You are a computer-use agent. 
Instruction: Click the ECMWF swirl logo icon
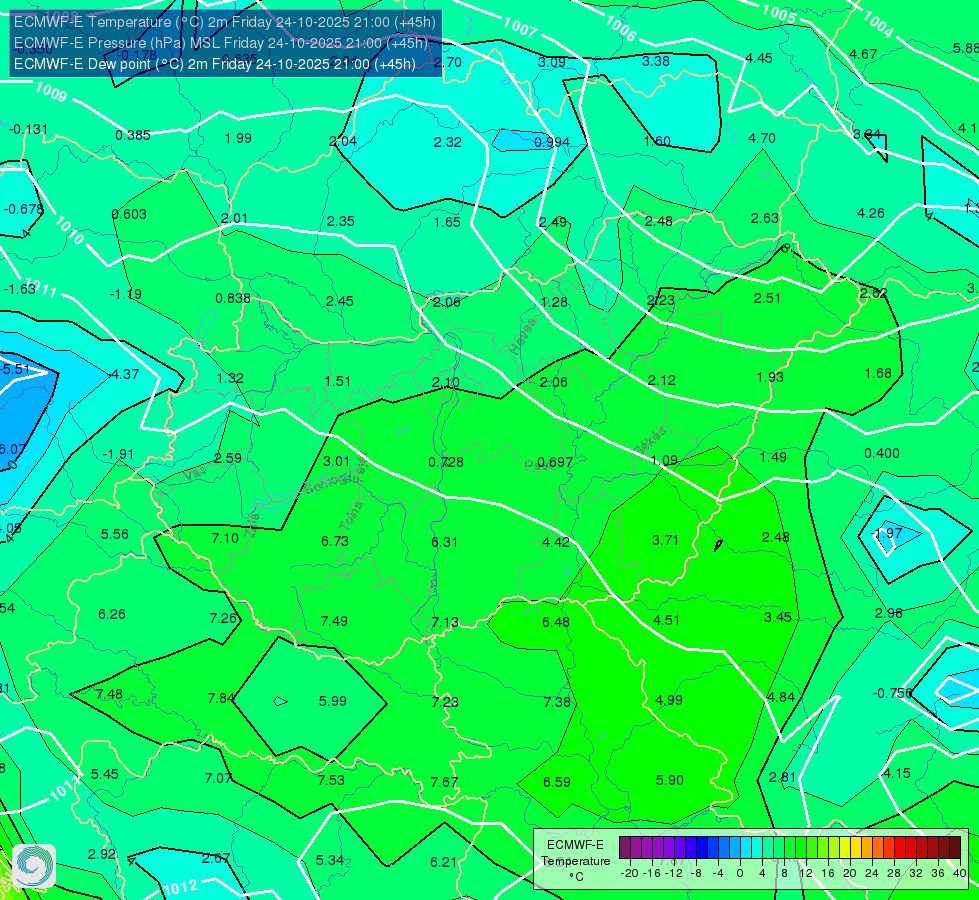coord(34,866)
